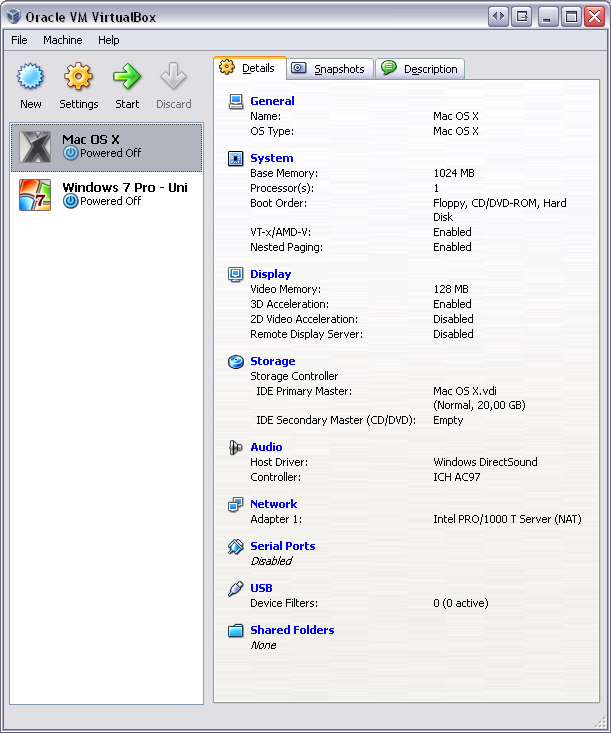Screen dimensions: 611x733
Task: Open Settings via the gear icon
Action: 78,78
